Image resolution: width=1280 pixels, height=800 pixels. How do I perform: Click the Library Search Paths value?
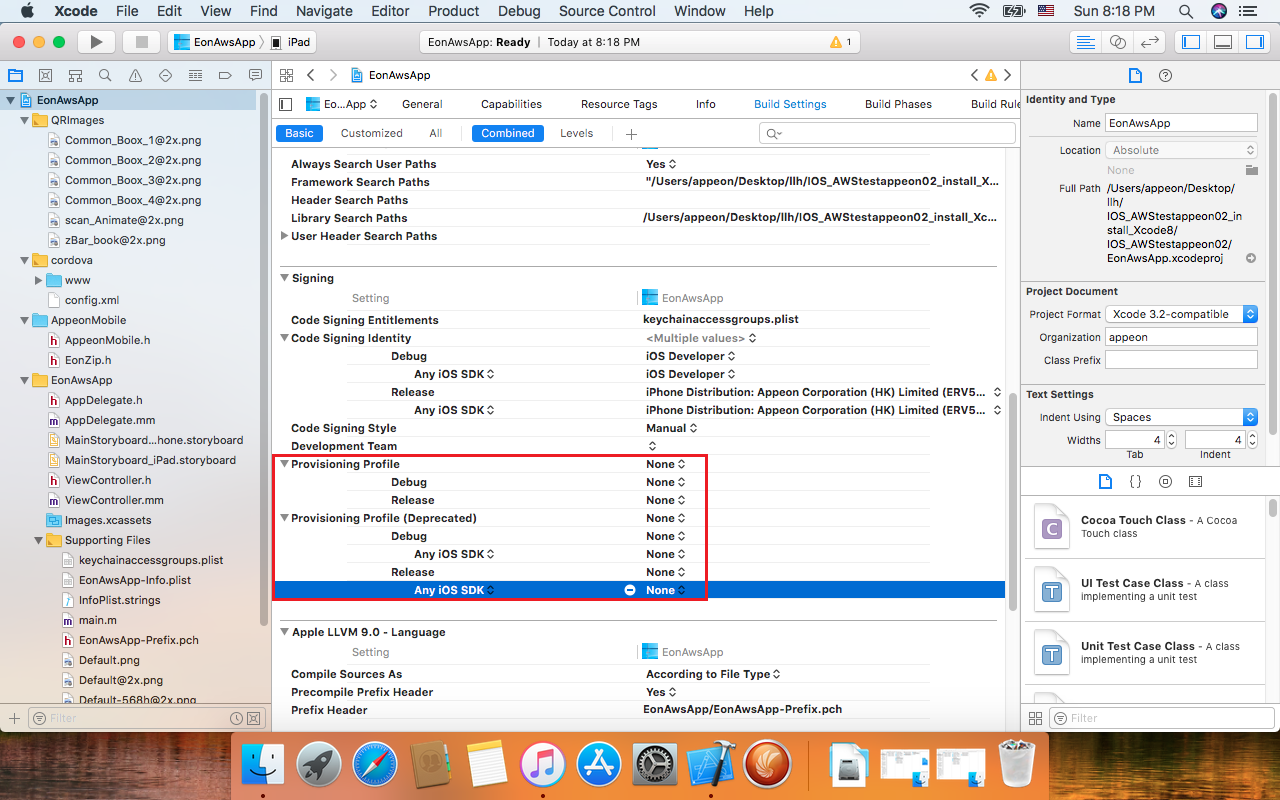[821, 218]
